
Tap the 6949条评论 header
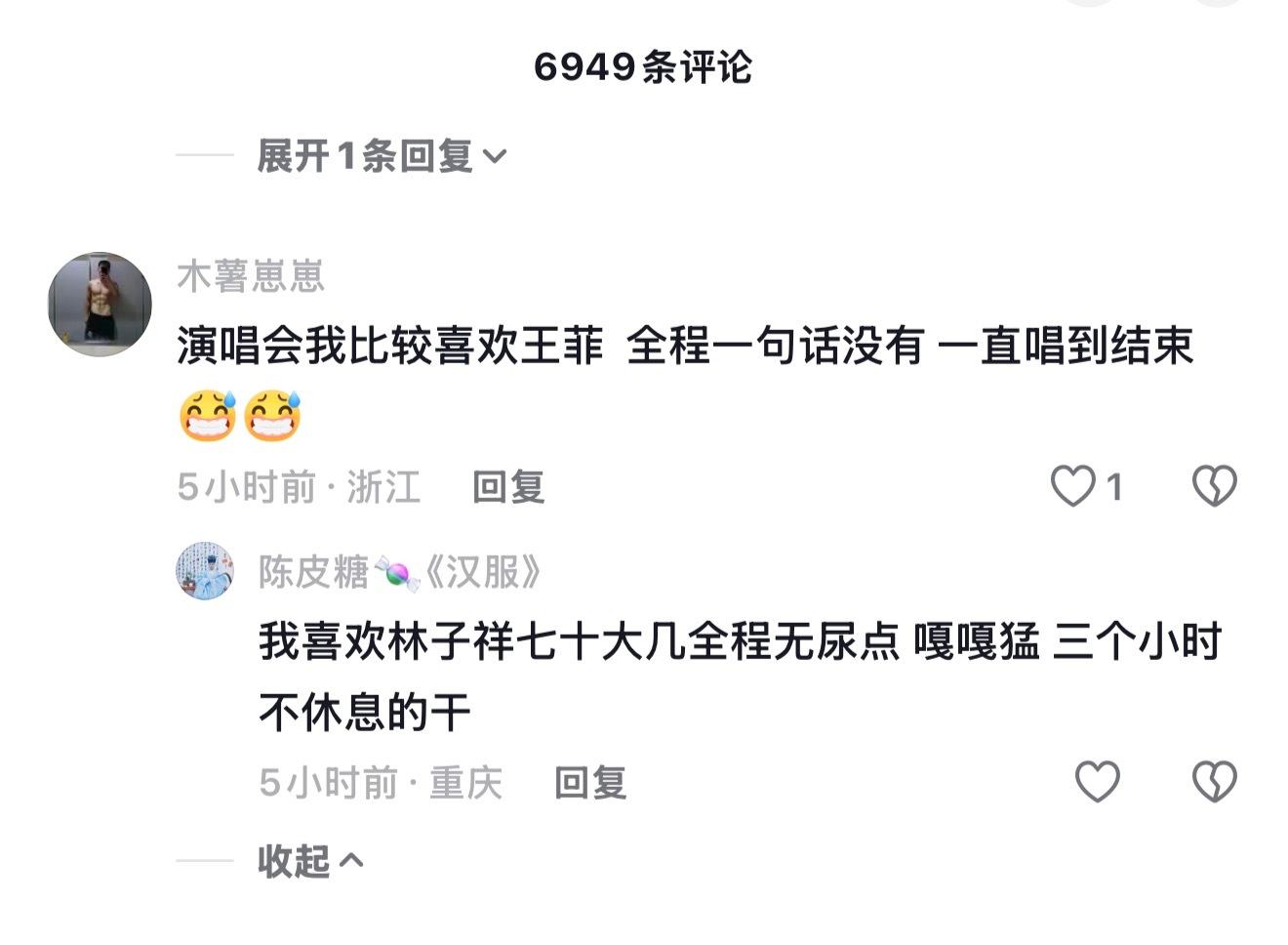coord(643,67)
